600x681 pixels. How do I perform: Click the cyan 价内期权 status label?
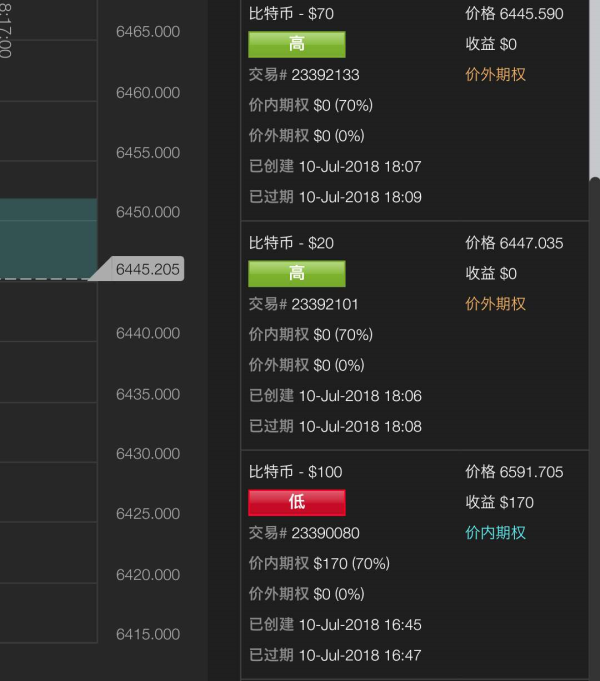(x=495, y=533)
